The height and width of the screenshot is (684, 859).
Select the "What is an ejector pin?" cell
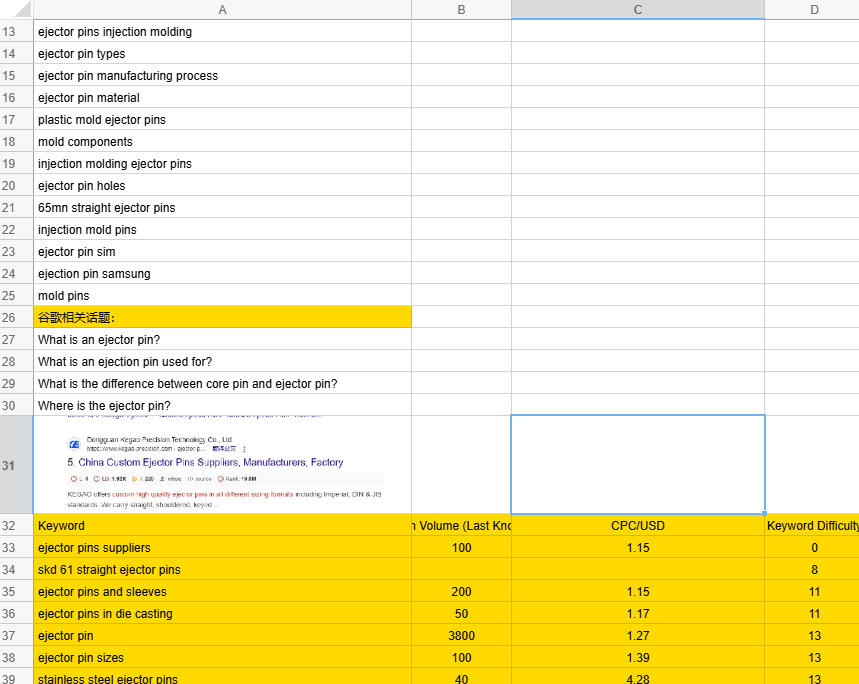click(x=222, y=340)
